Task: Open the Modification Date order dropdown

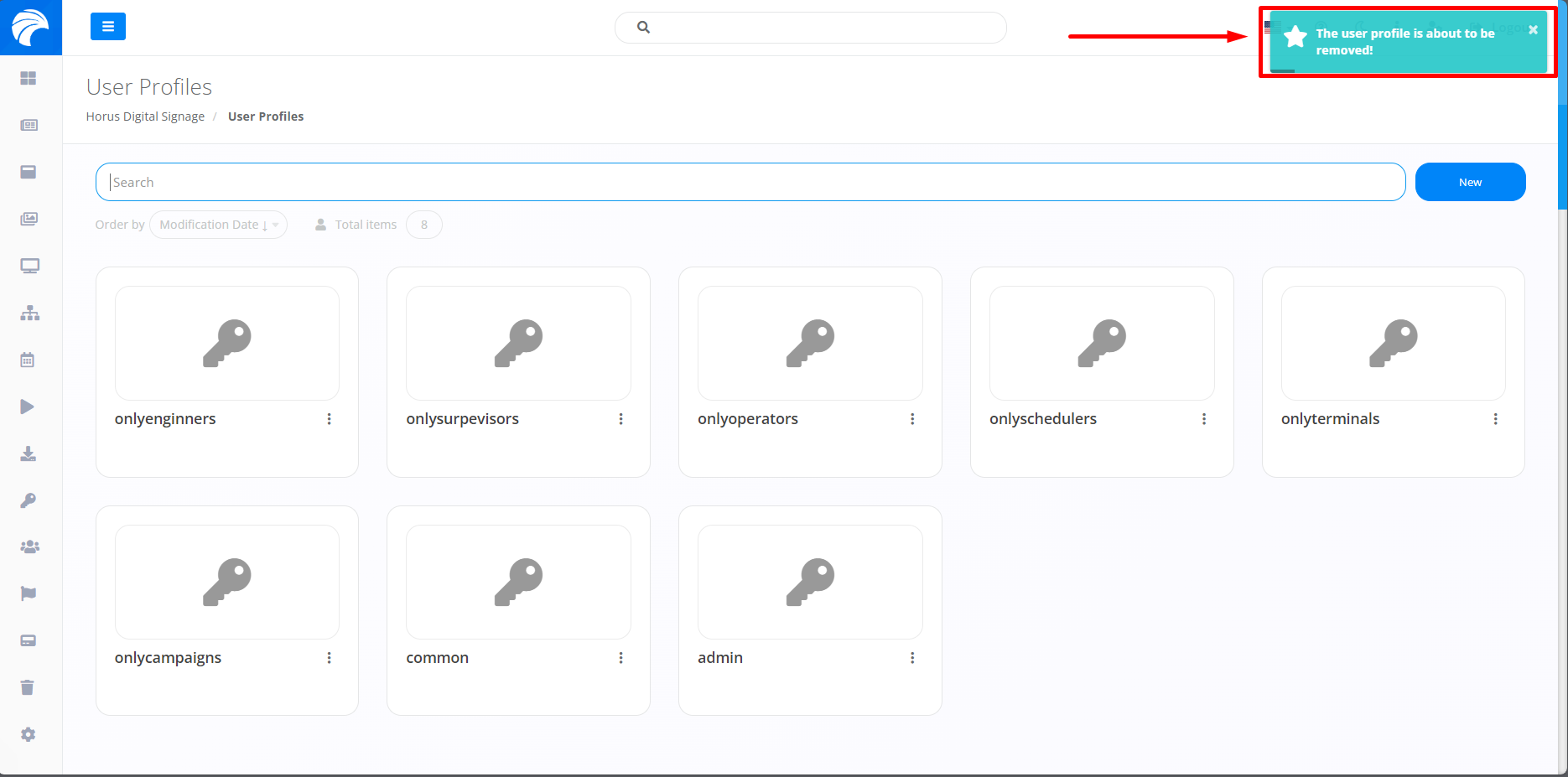Action: click(x=218, y=225)
